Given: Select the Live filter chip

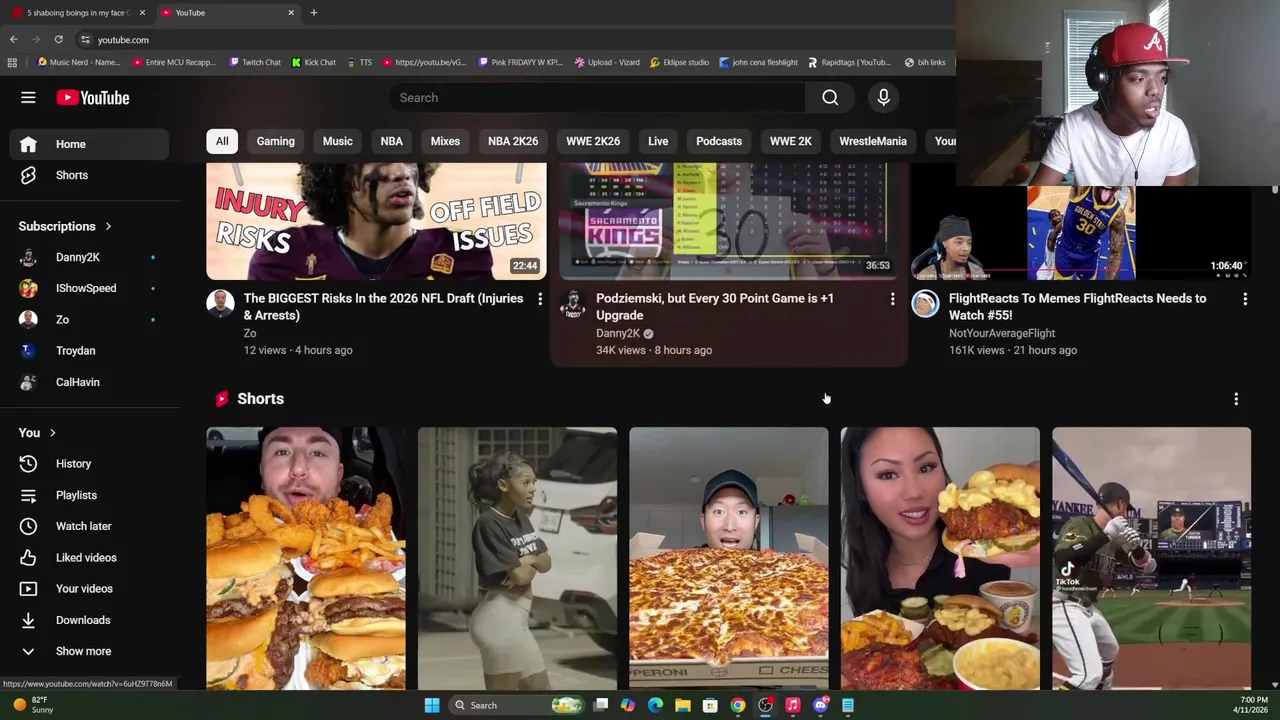Looking at the screenshot, I should (x=658, y=141).
